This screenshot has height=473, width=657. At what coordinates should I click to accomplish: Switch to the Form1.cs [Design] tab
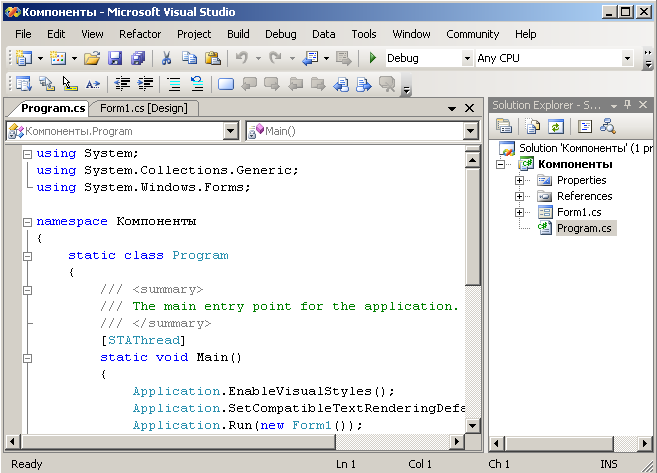pos(144,108)
